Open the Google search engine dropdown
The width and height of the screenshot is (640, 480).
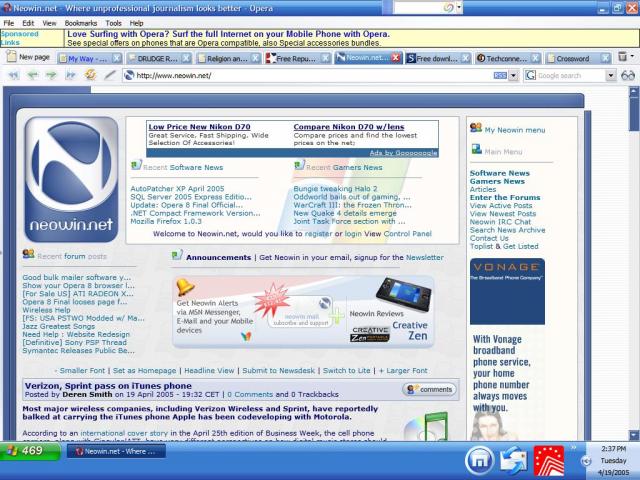611,76
